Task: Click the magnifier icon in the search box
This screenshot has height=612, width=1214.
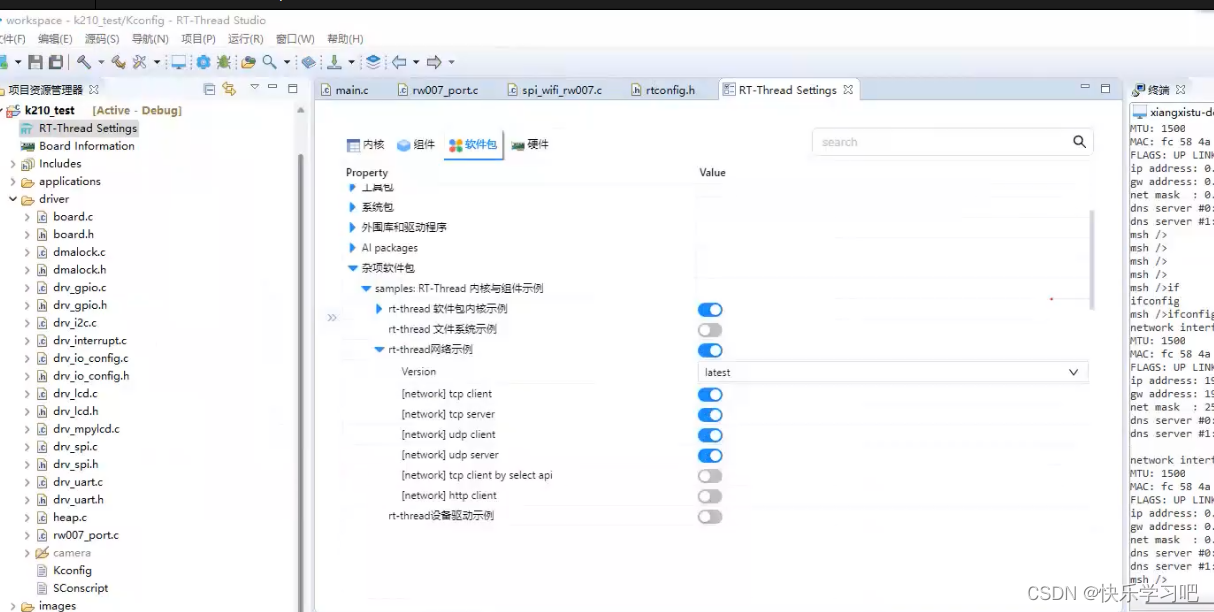Action: coord(1079,142)
